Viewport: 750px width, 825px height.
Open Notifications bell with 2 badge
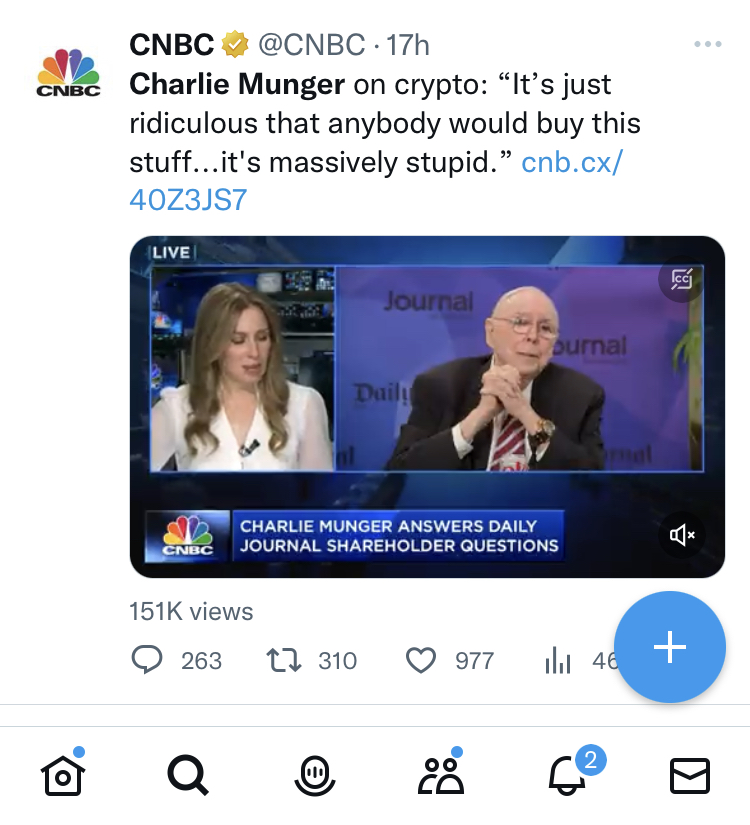(568, 775)
